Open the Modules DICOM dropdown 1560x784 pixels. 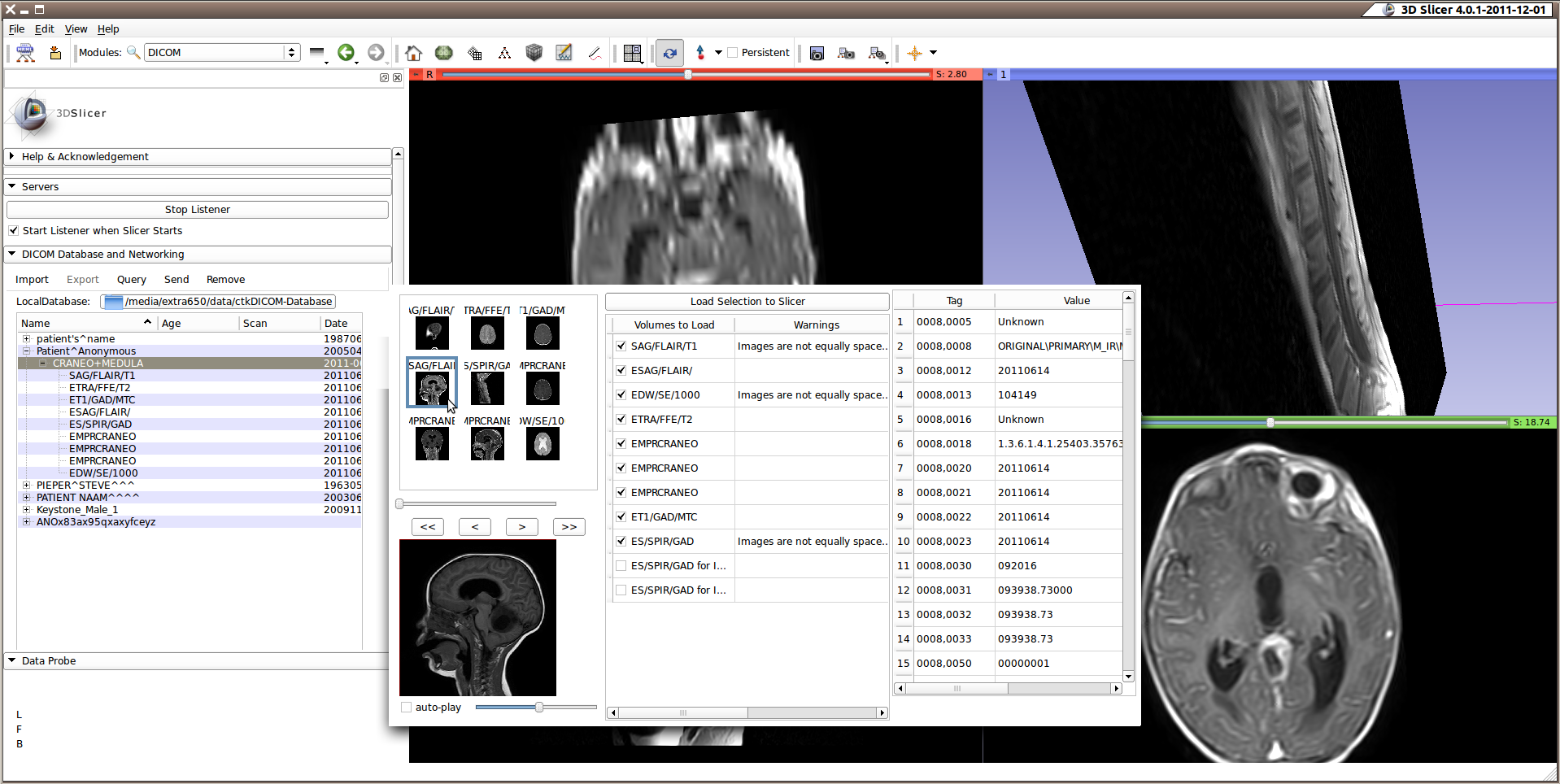pyautogui.click(x=221, y=53)
